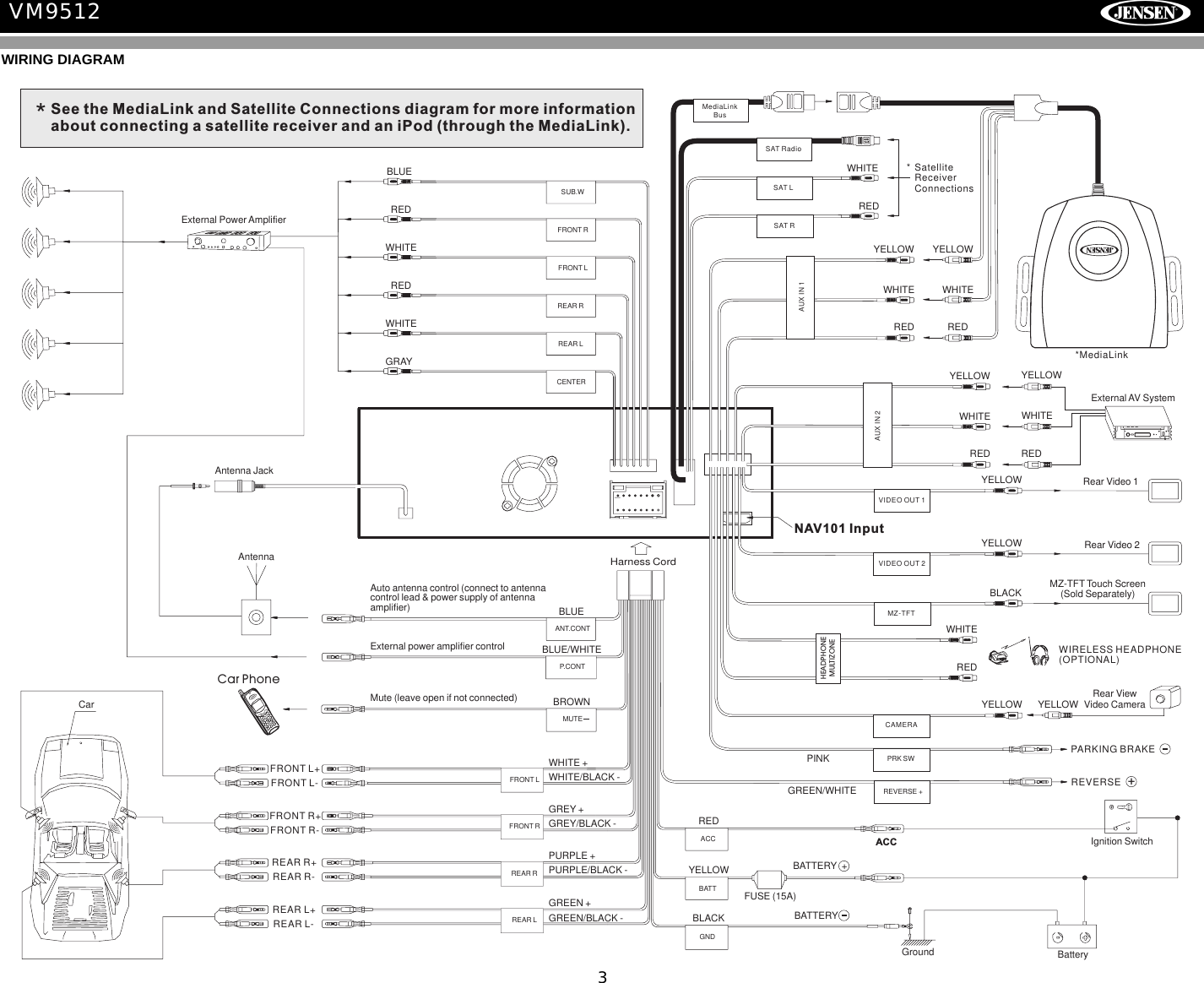Select the Harness Cord label
This screenshot has height=983, width=1204.
click(x=643, y=562)
